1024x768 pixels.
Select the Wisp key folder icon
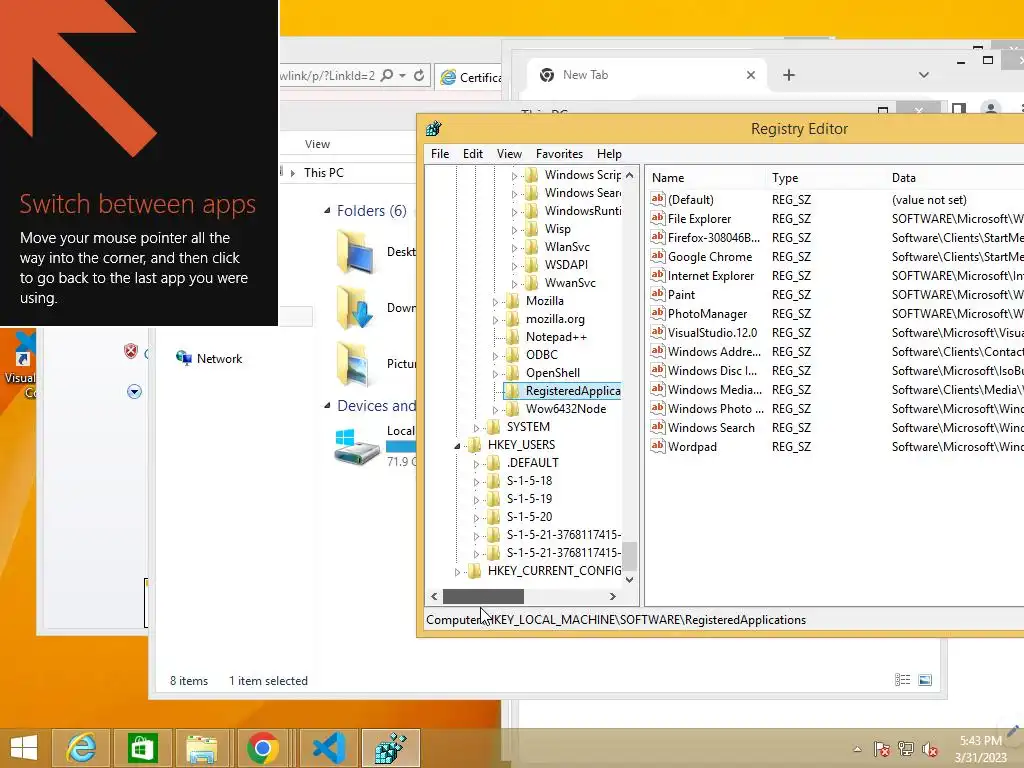pos(532,229)
